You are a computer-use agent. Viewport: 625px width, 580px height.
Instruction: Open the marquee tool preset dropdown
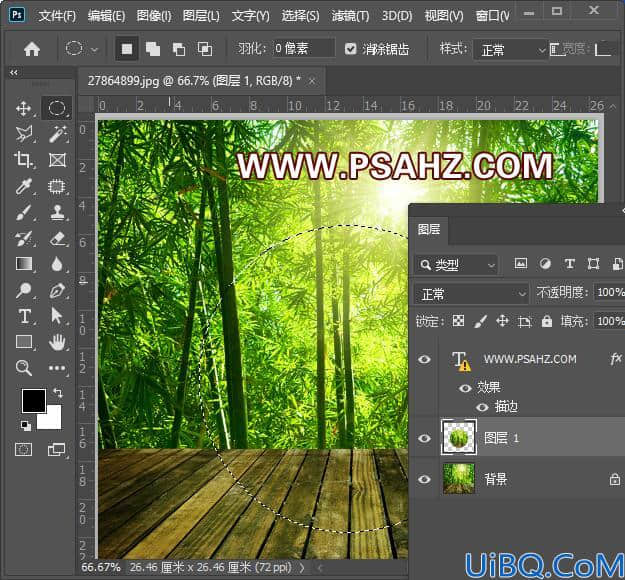94,50
